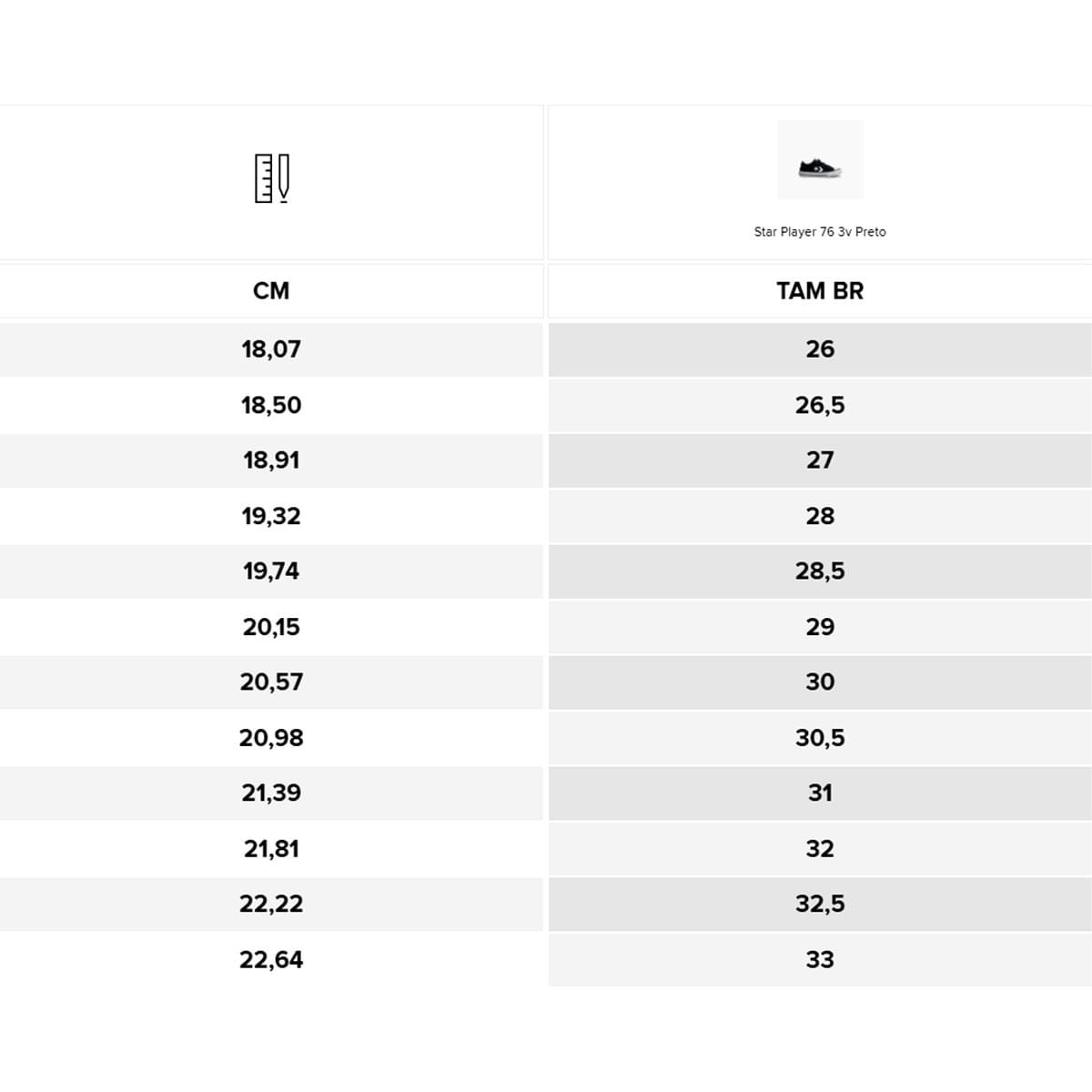Select size 30 cell
This screenshot has height=1092, width=1092.
820,682
